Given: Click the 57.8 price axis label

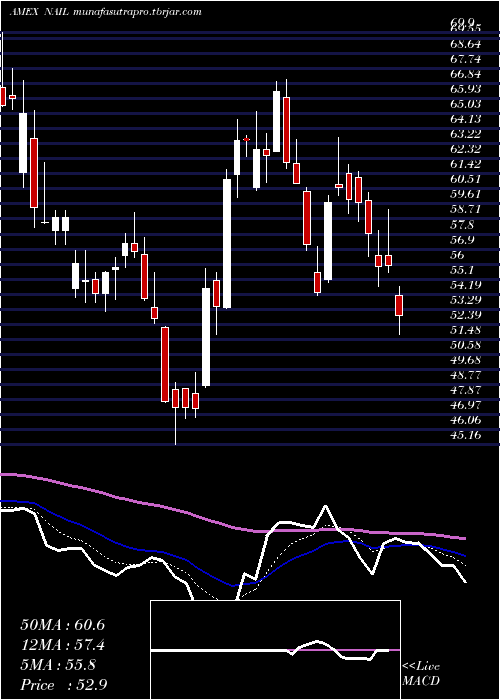Looking at the screenshot, I should (462, 224).
